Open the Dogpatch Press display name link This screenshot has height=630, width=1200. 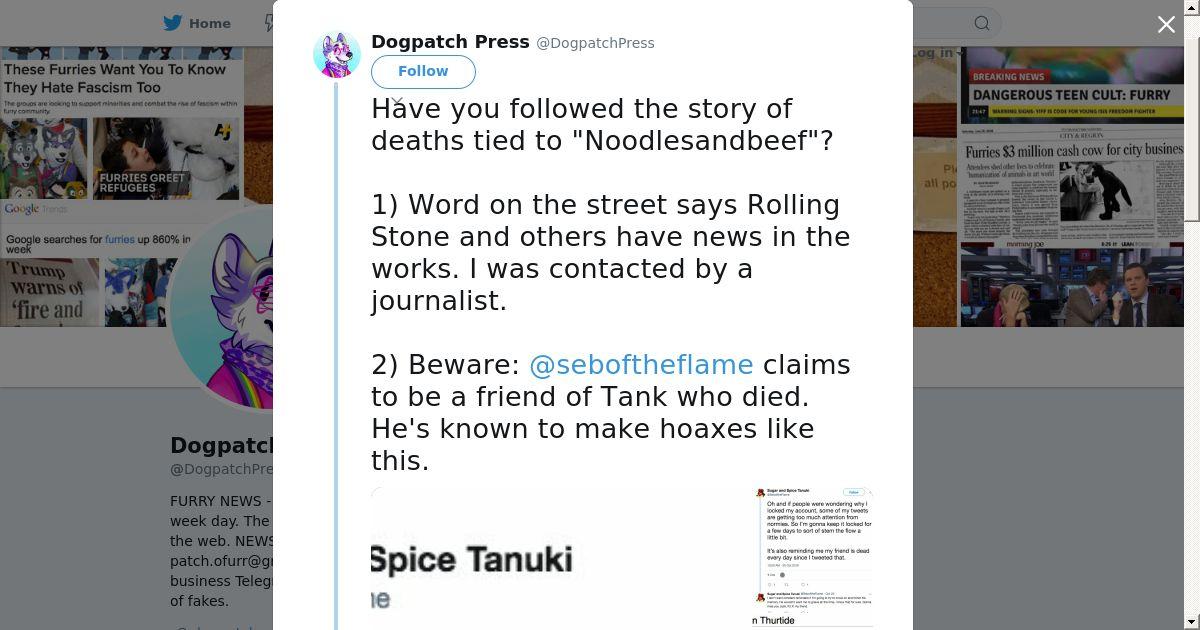(x=450, y=42)
